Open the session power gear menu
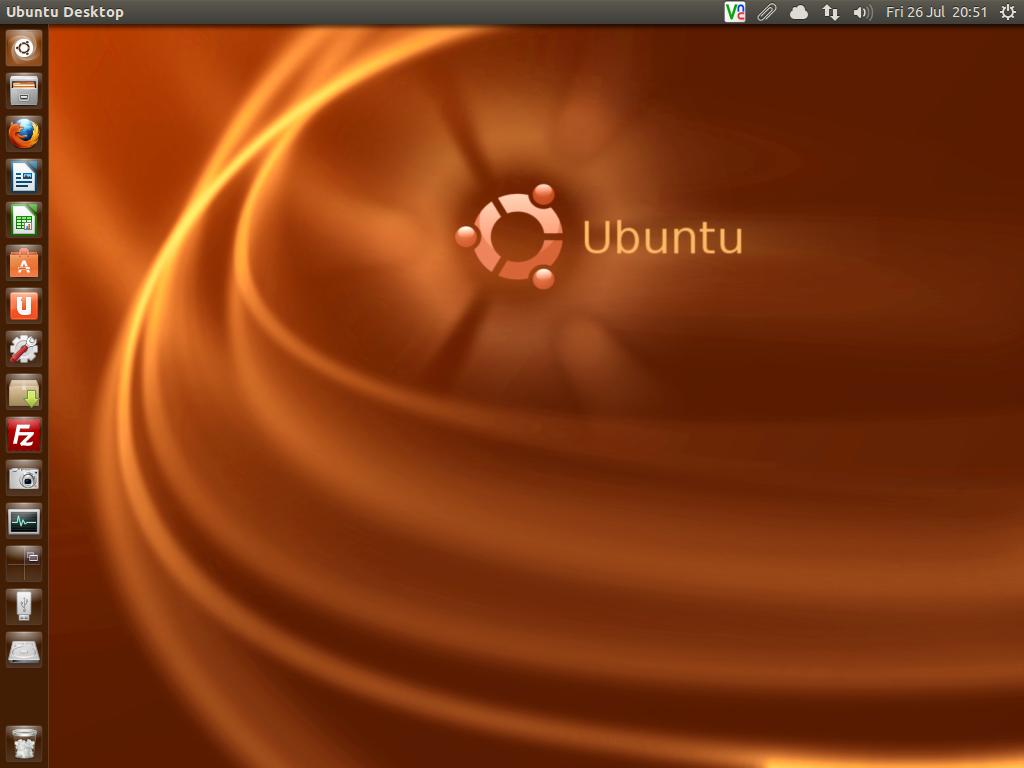 pos(1007,12)
